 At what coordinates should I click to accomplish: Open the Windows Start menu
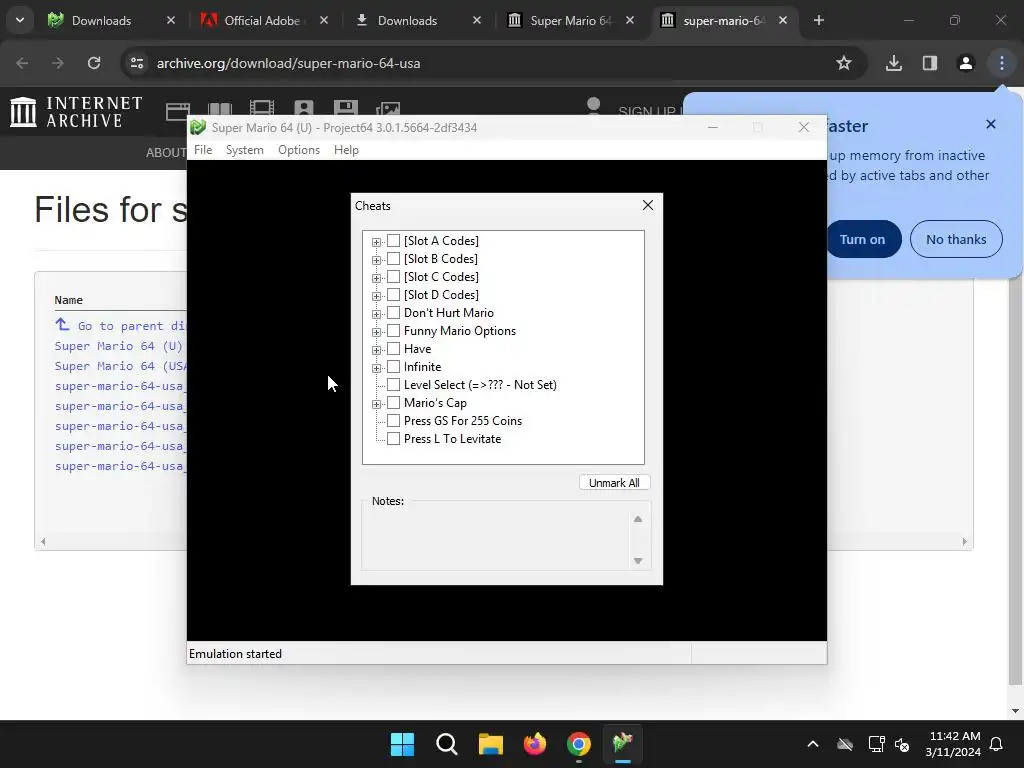402,744
